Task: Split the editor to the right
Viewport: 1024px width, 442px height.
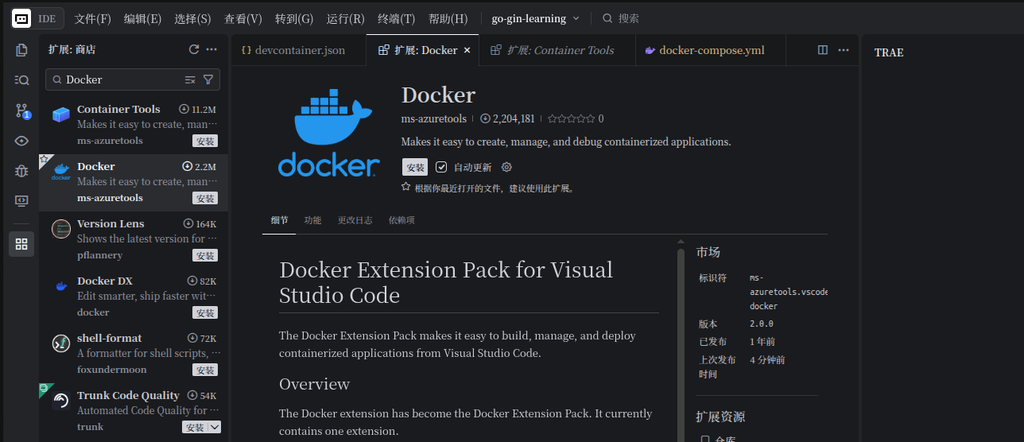Action: pyautogui.click(x=823, y=50)
